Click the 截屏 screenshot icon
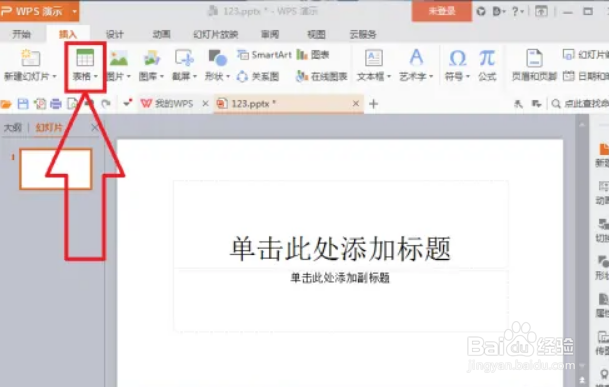Screen dimensions: 609x387 [184, 58]
